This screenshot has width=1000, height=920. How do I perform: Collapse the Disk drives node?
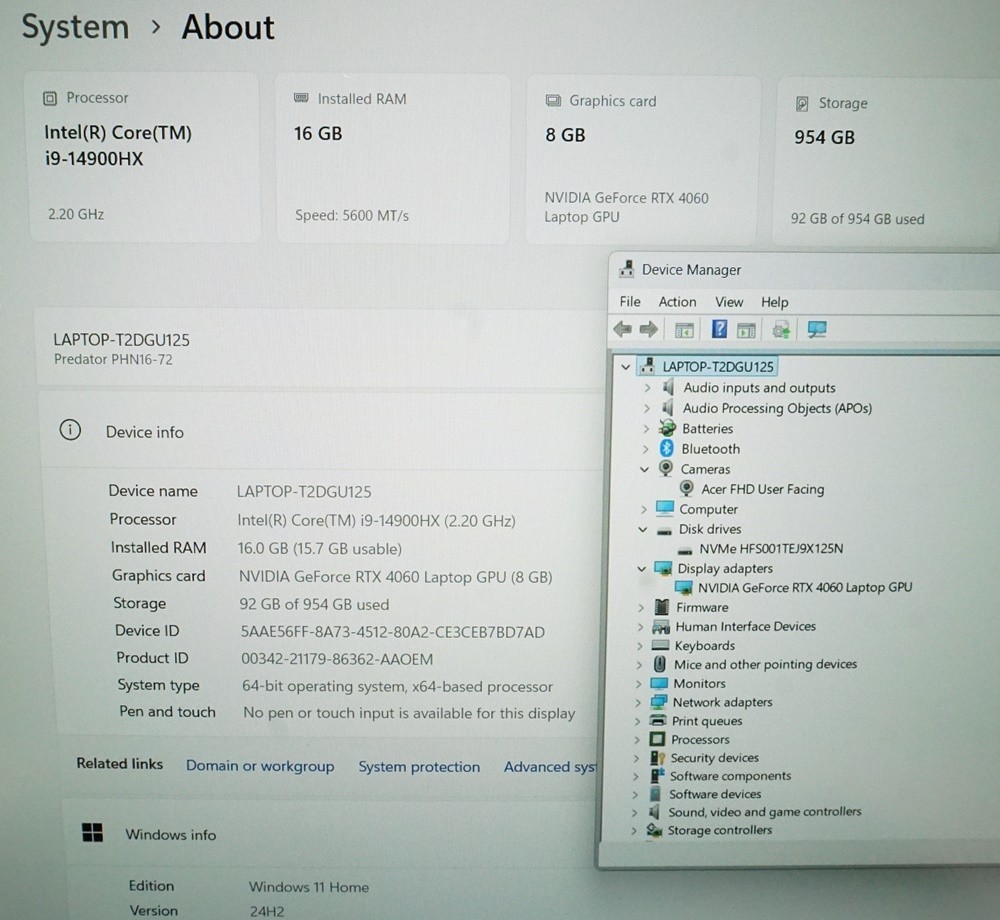click(x=643, y=529)
